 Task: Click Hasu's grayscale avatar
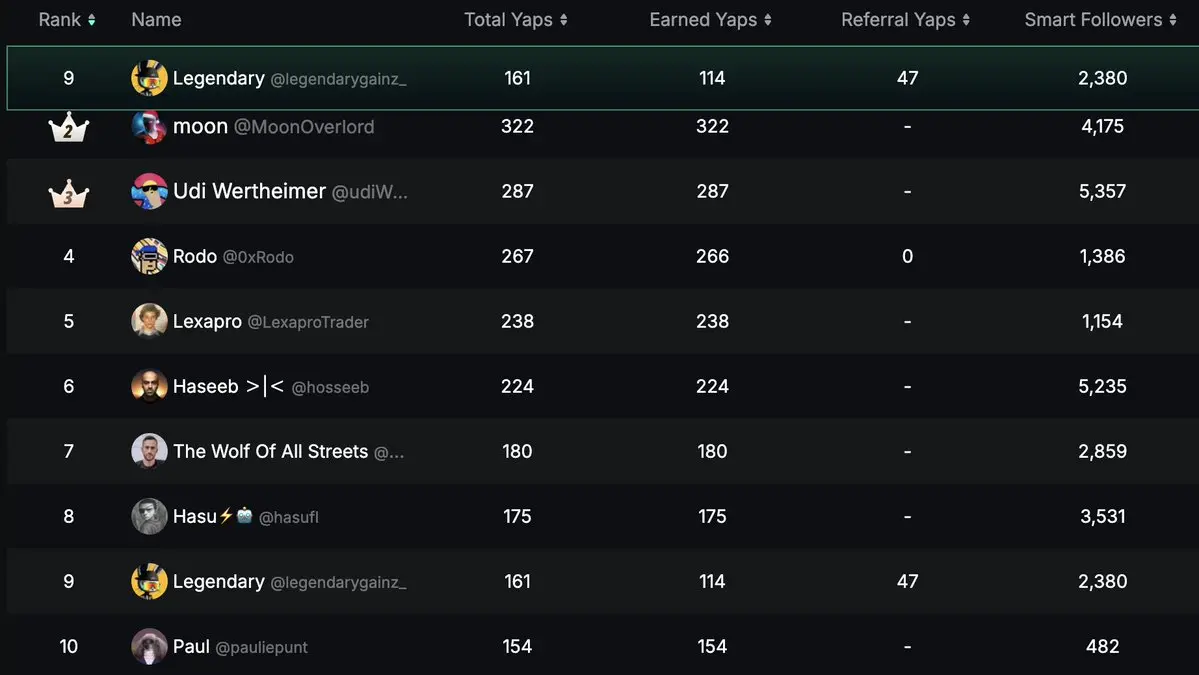tap(149, 516)
